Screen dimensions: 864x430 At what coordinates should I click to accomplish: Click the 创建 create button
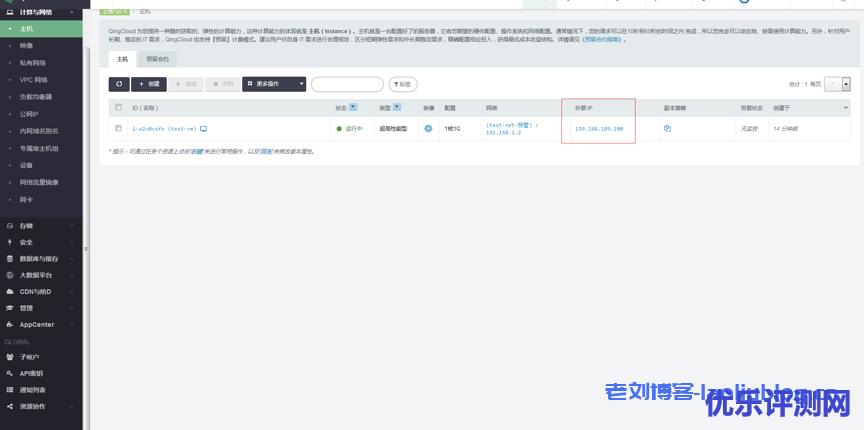(149, 84)
